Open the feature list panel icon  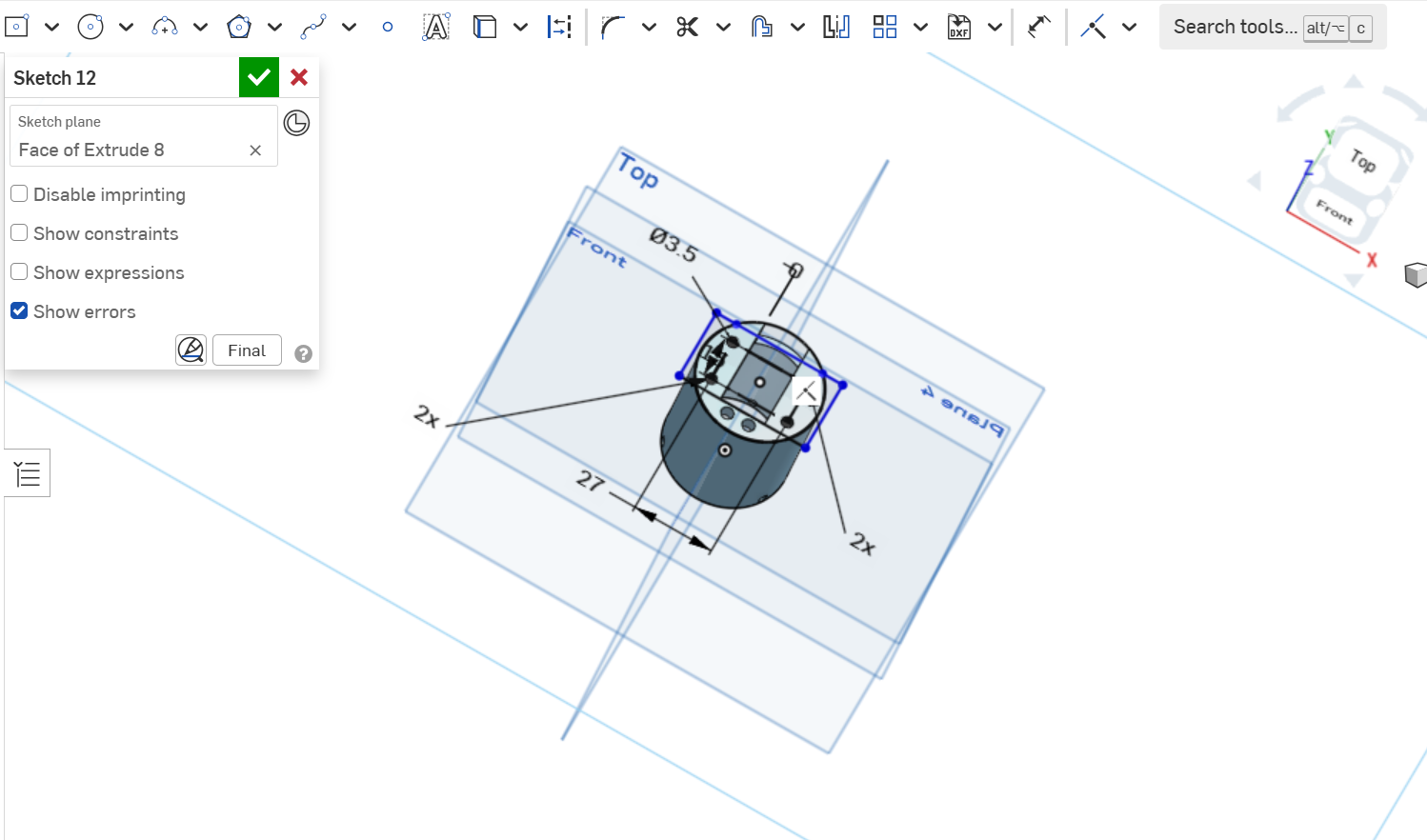pos(28,473)
